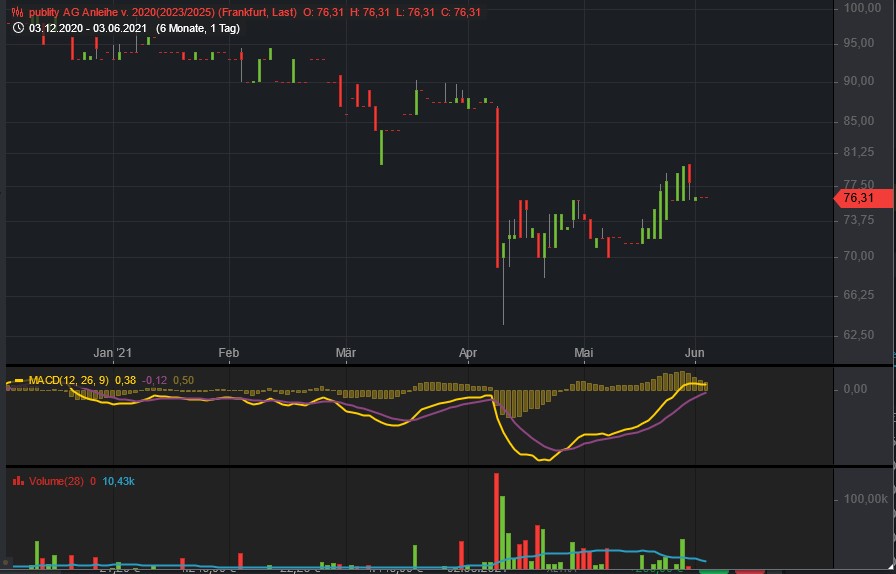Click the yellow MACD line legend icon
This screenshot has width=896, height=574.
tap(18, 380)
